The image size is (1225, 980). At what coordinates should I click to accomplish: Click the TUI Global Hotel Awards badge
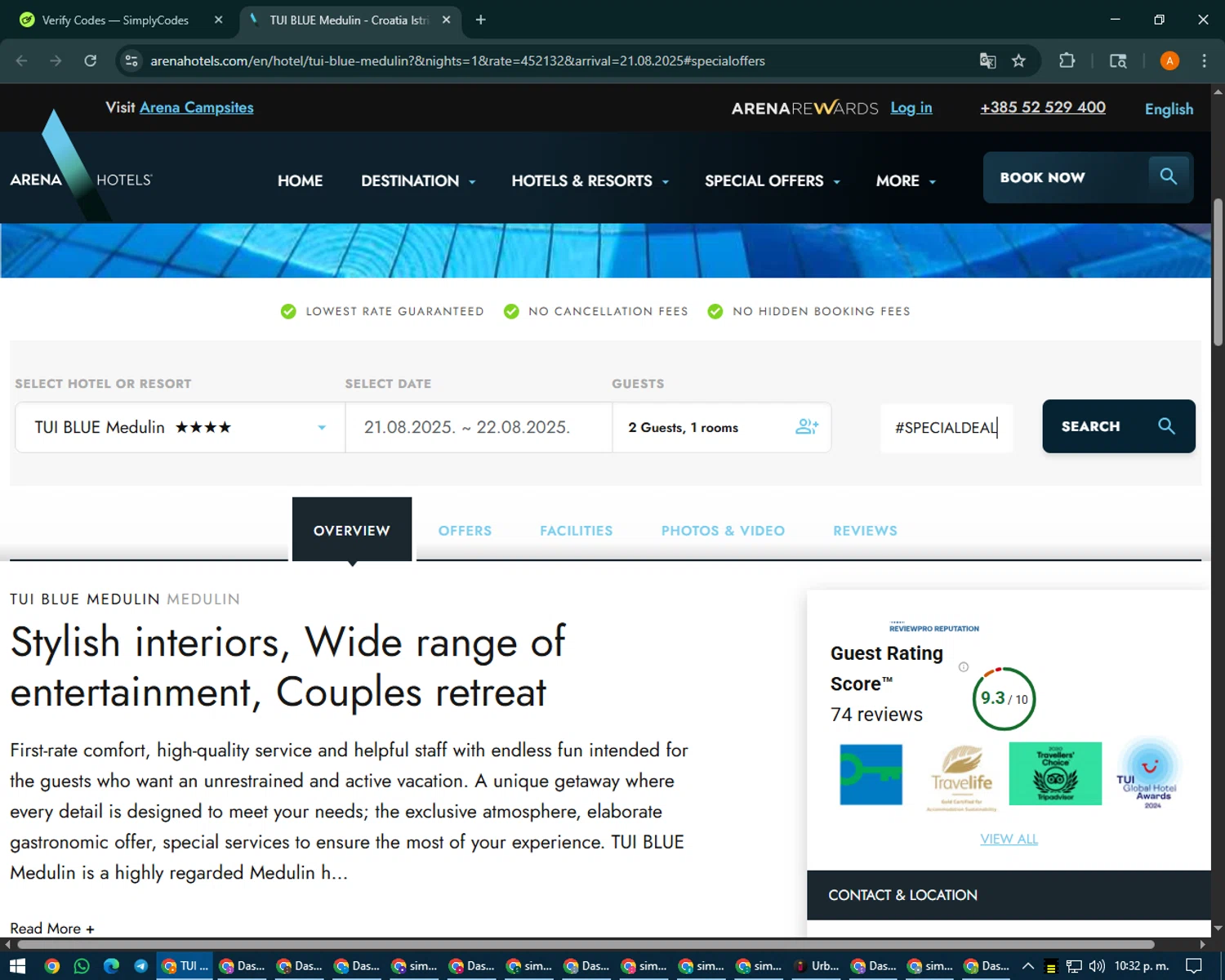coord(1148,773)
